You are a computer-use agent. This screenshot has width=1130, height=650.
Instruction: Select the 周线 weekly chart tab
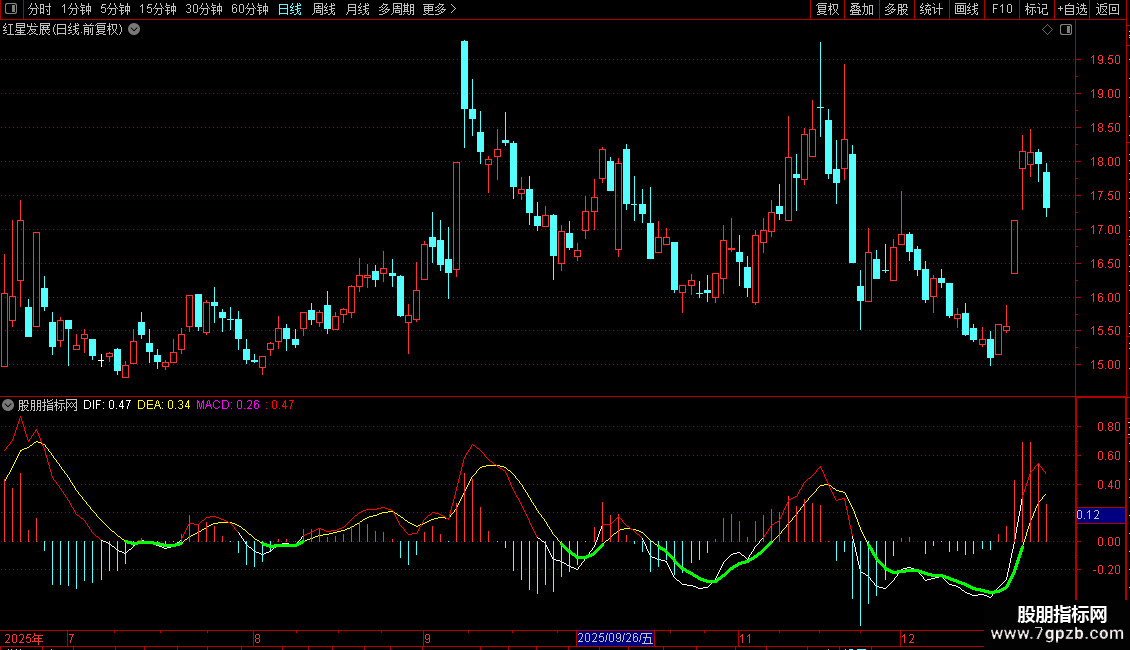(324, 9)
